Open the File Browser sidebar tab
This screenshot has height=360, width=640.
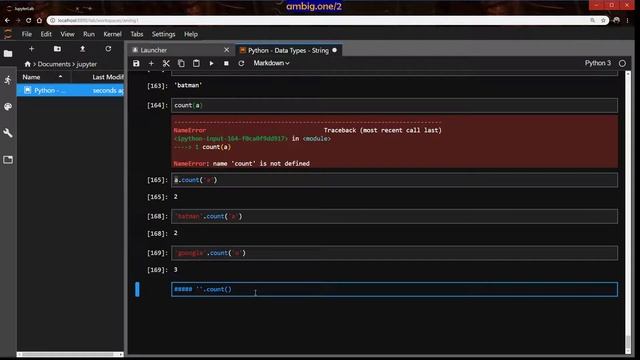(x=8, y=53)
